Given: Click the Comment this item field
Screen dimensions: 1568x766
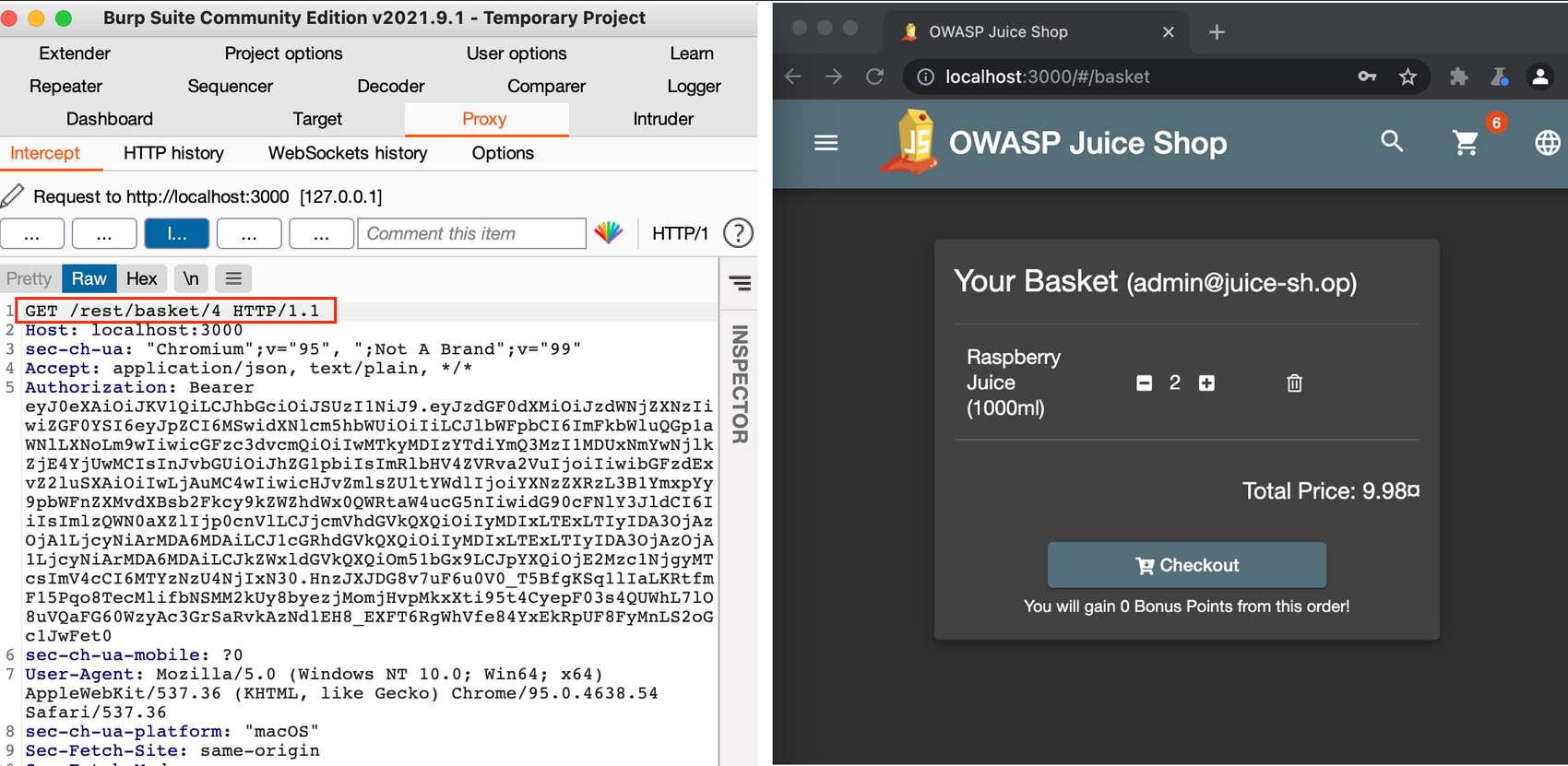Looking at the screenshot, I should (471, 234).
